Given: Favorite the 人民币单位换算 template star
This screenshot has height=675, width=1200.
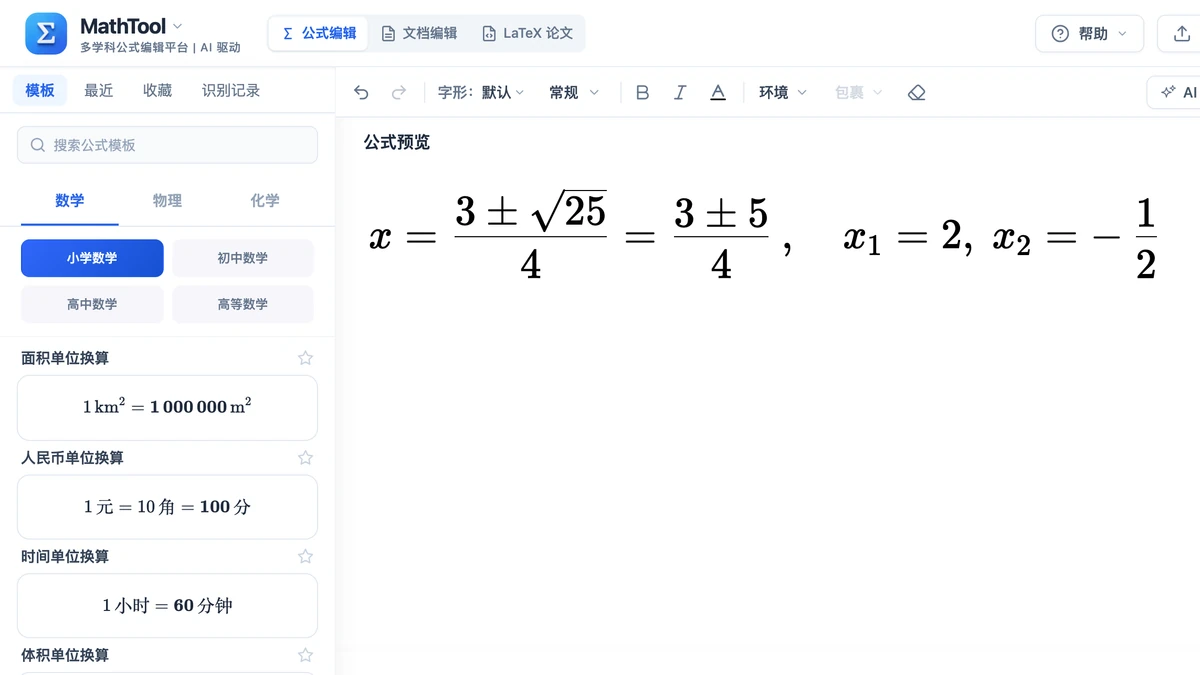Looking at the screenshot, I should [306, 458].
